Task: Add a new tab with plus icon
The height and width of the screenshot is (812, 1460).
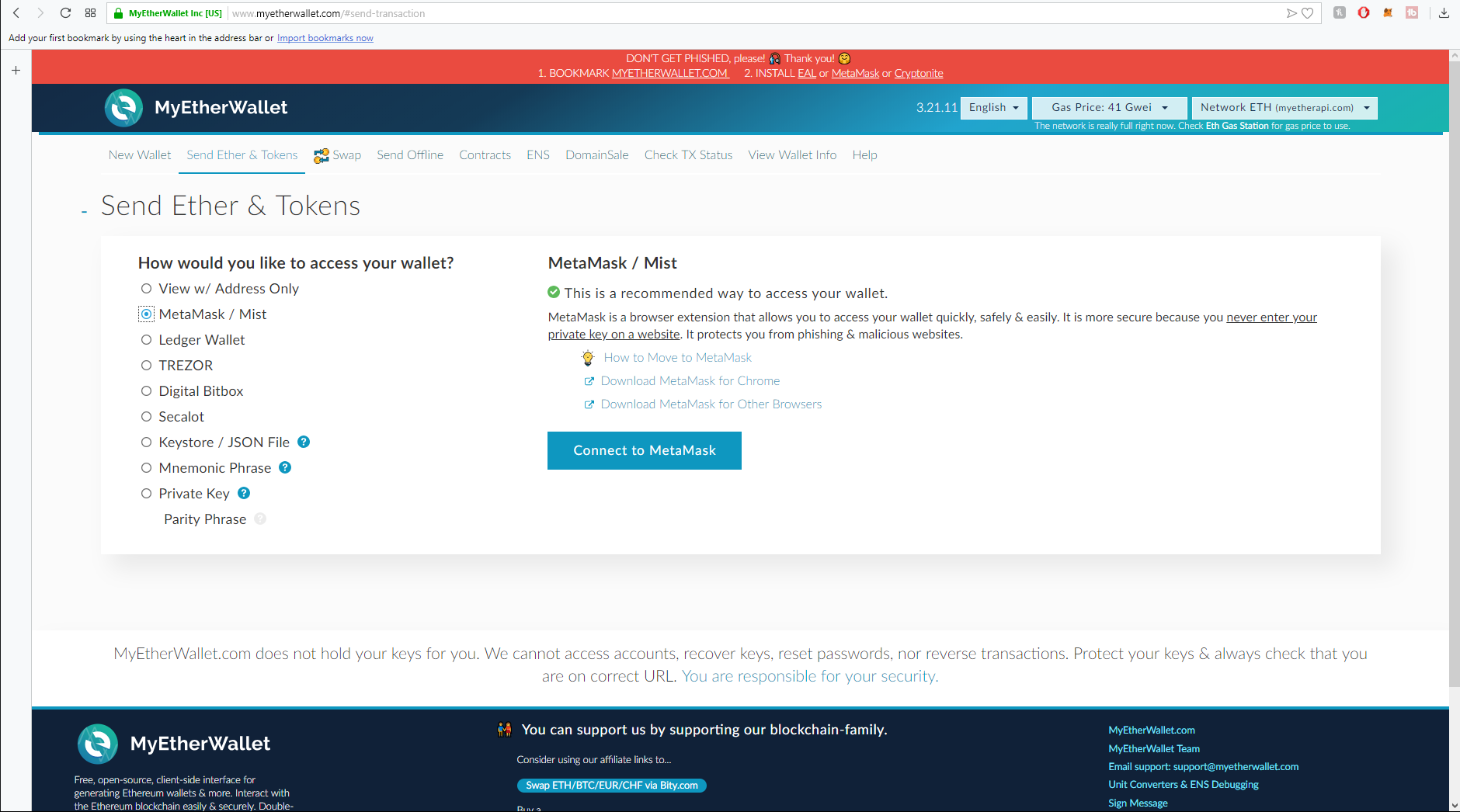Action: [16, 70]
